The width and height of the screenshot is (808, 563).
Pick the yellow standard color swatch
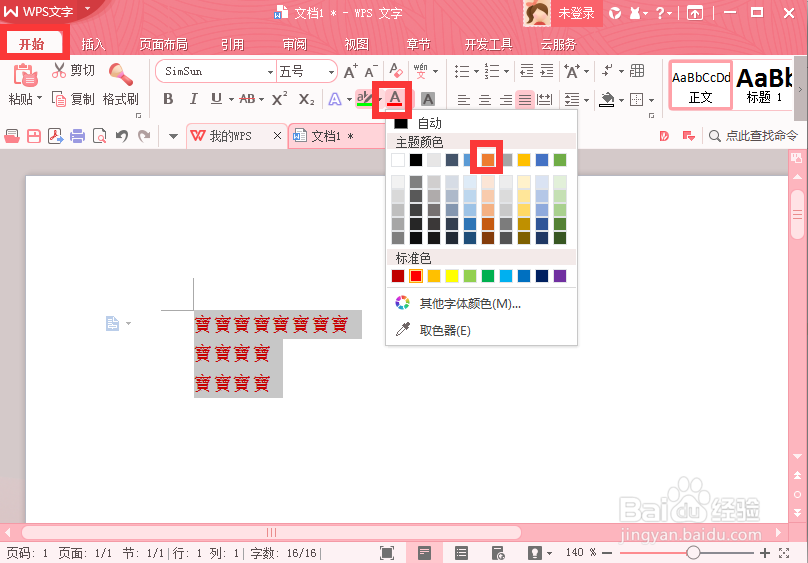[452, 276]
